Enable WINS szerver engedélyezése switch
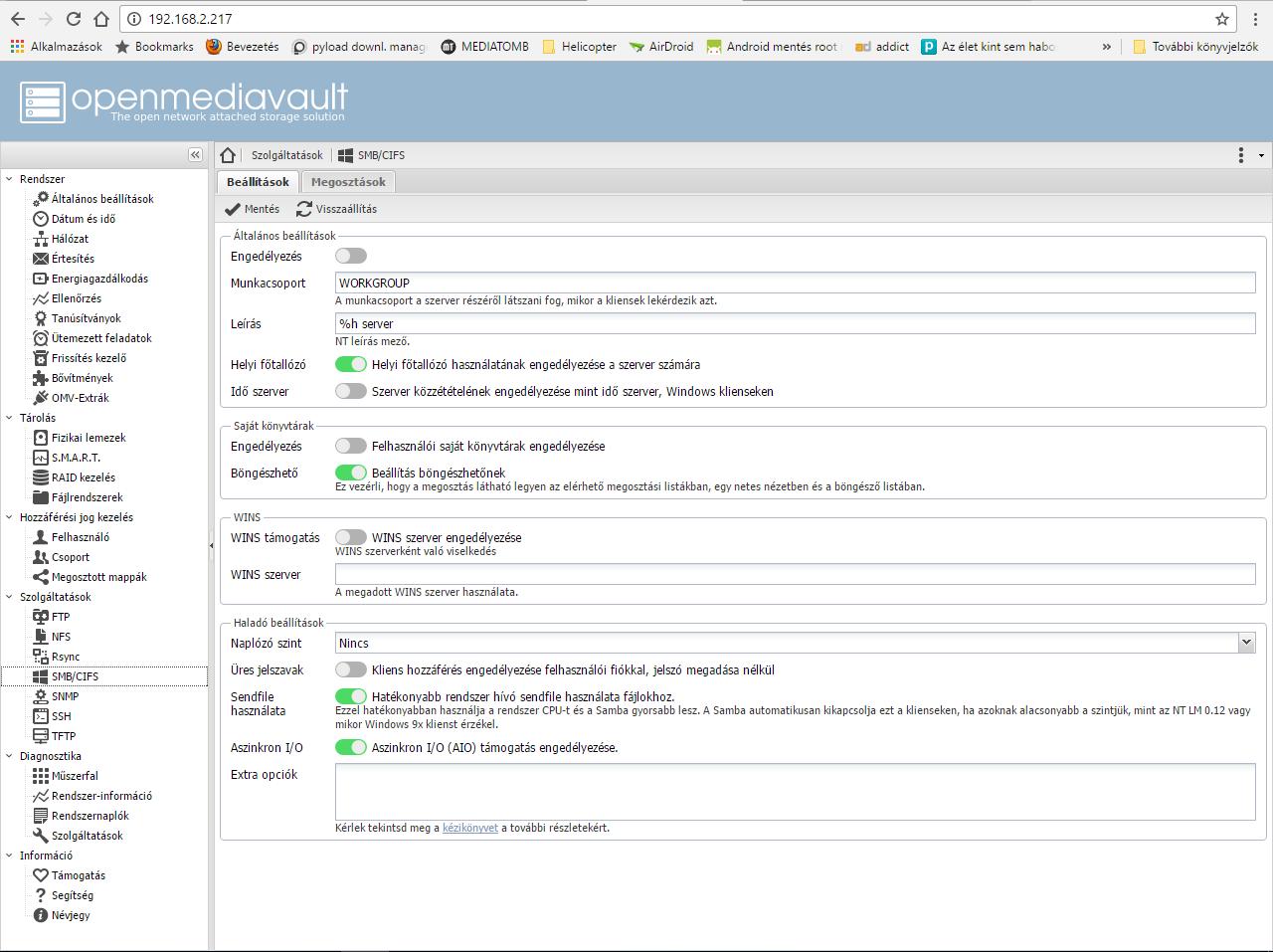This screenshot has width=1273, height=952. click(351, 538)
